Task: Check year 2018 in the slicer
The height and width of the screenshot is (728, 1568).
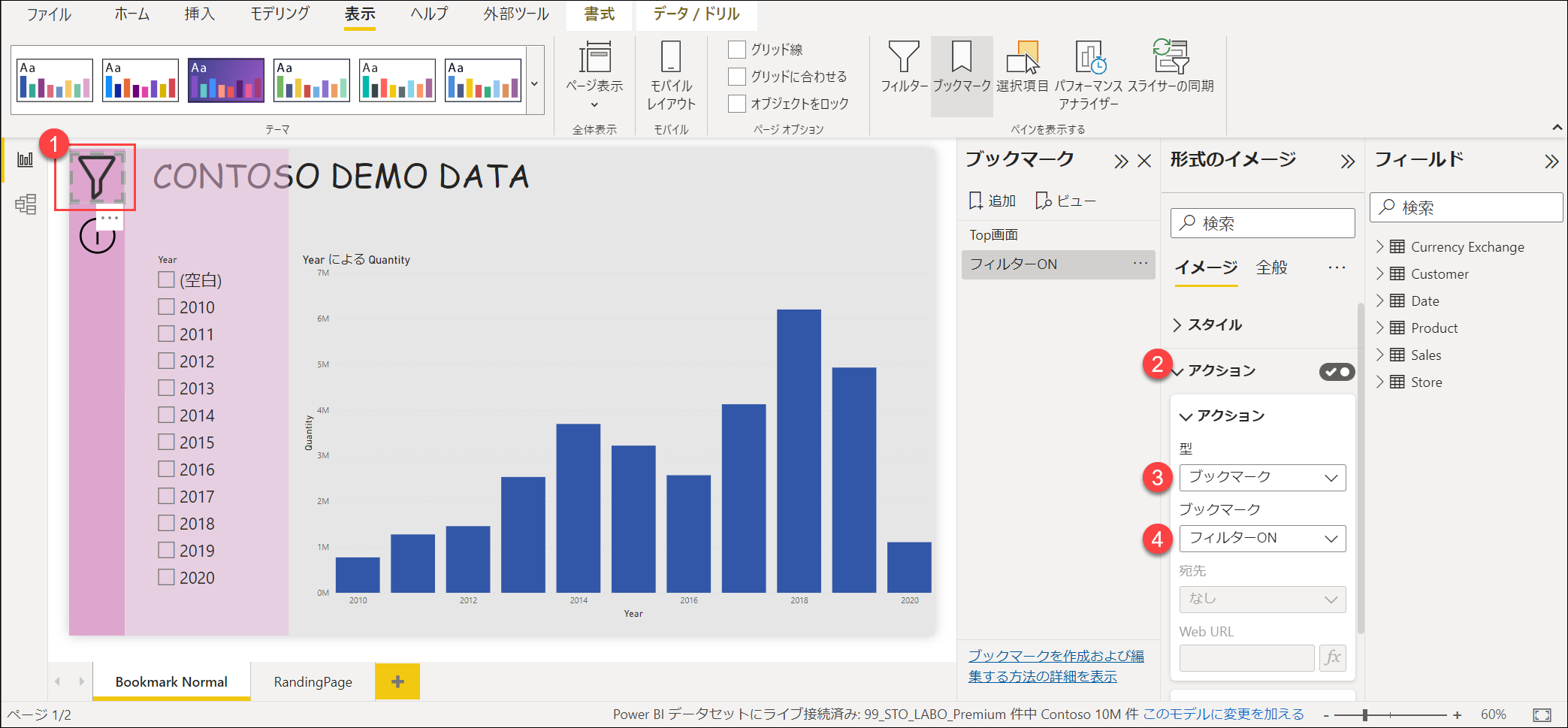Action: click(166, 523)
